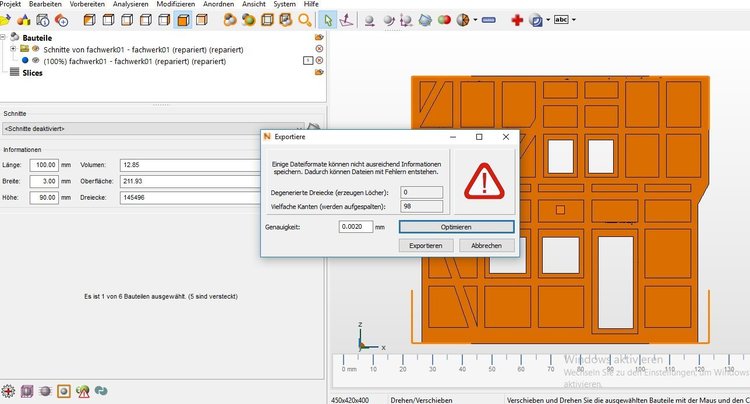Select the Slices tree item
Image resolution: width=750 pixels, height=404 pixels.
pyautogui.click(x=32, y=73)
